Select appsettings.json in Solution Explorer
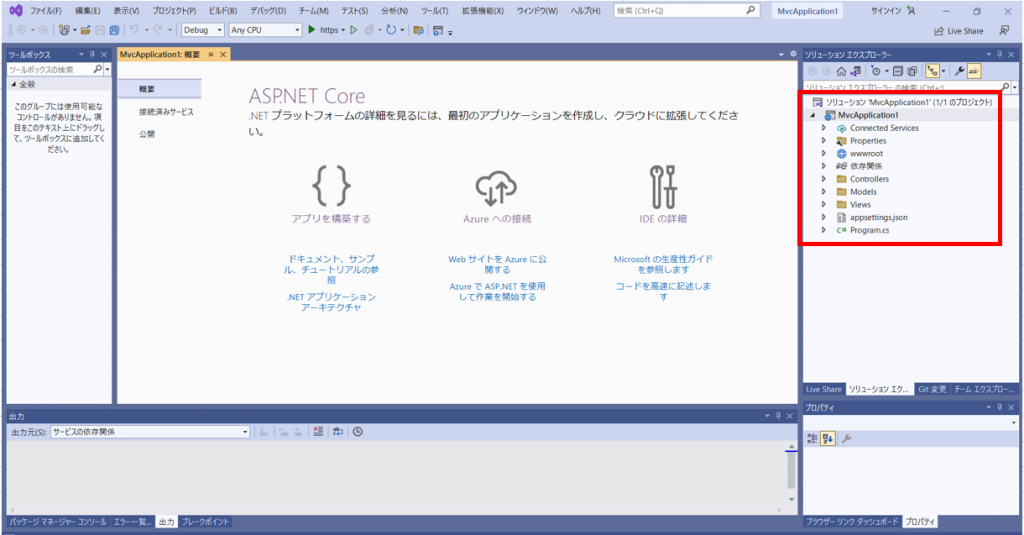Screen dimensions: 1024x535 (878, 218)
